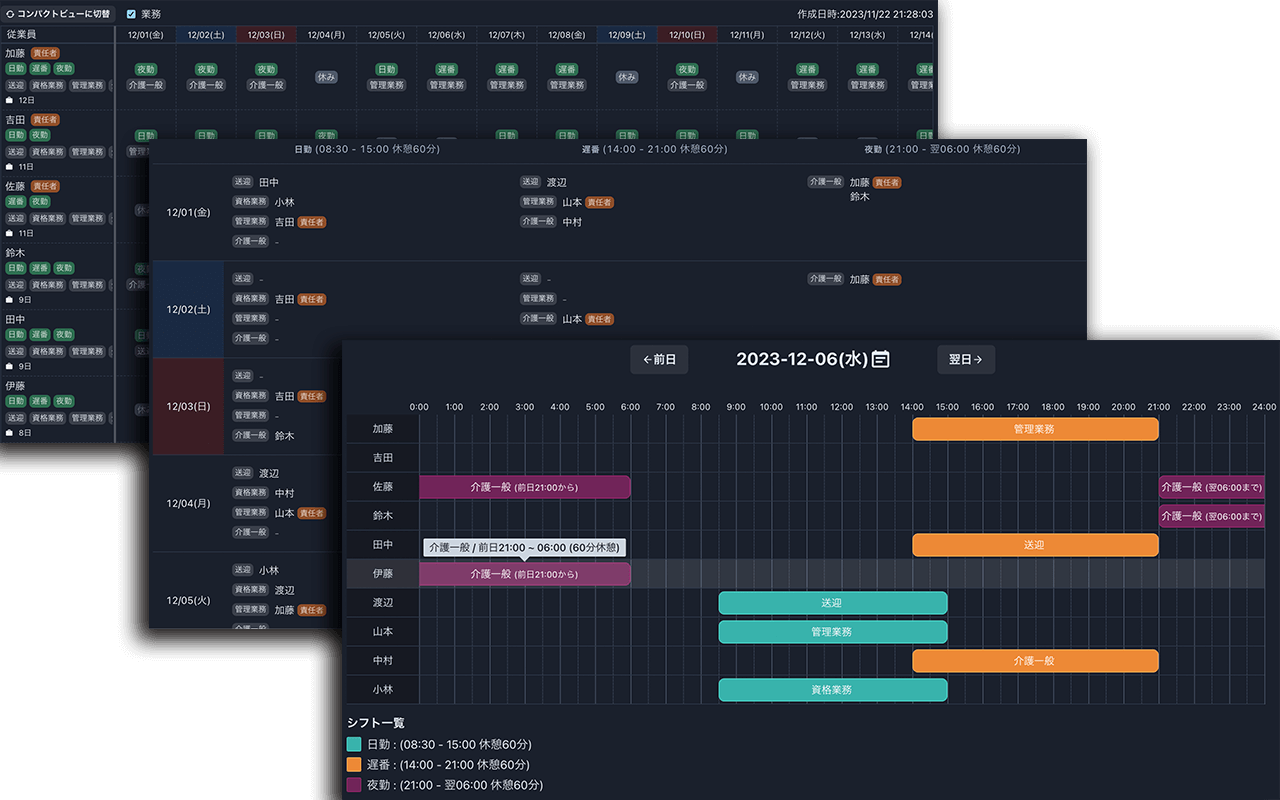
Task: Click the workday count icon under 加藤
Action: 10,101
